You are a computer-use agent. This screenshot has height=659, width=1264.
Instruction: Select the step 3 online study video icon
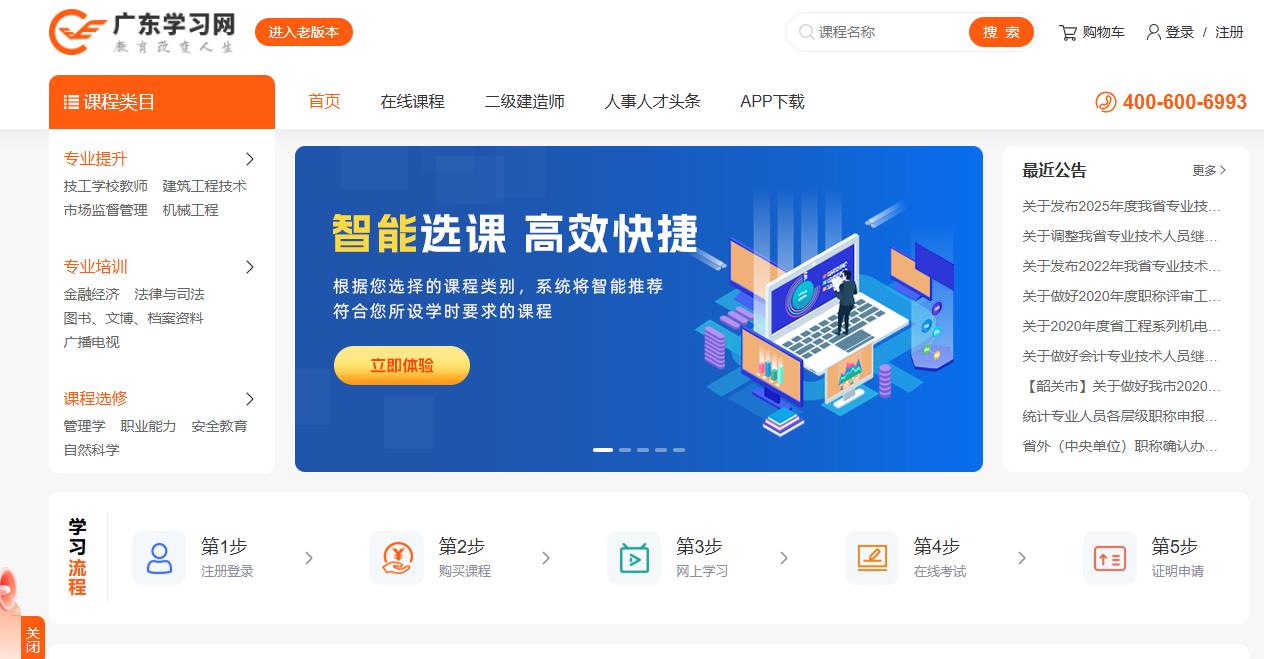[x=634, y=558]
